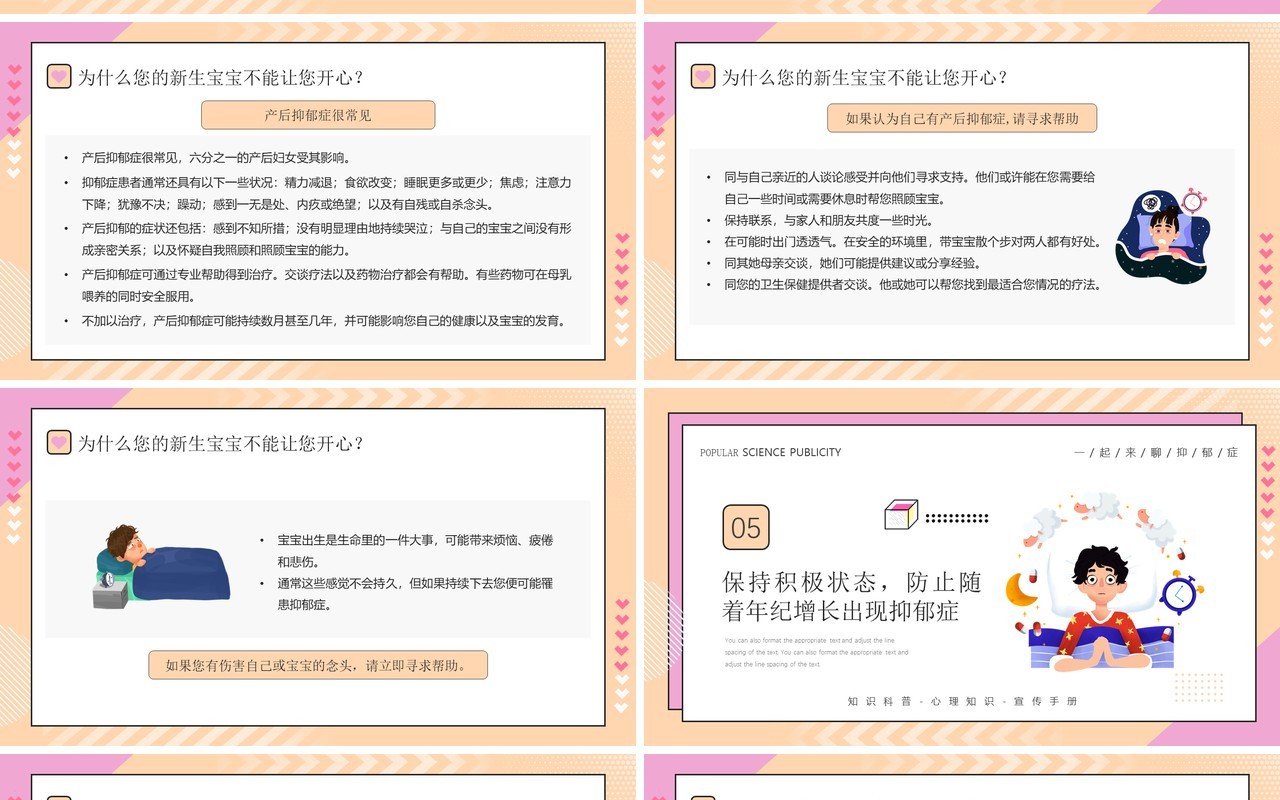The height and width of the screenshot is (800, 1280).
Task: Select the sleeping boy under blue blanket illustration
Action: (x=161, y=566)
